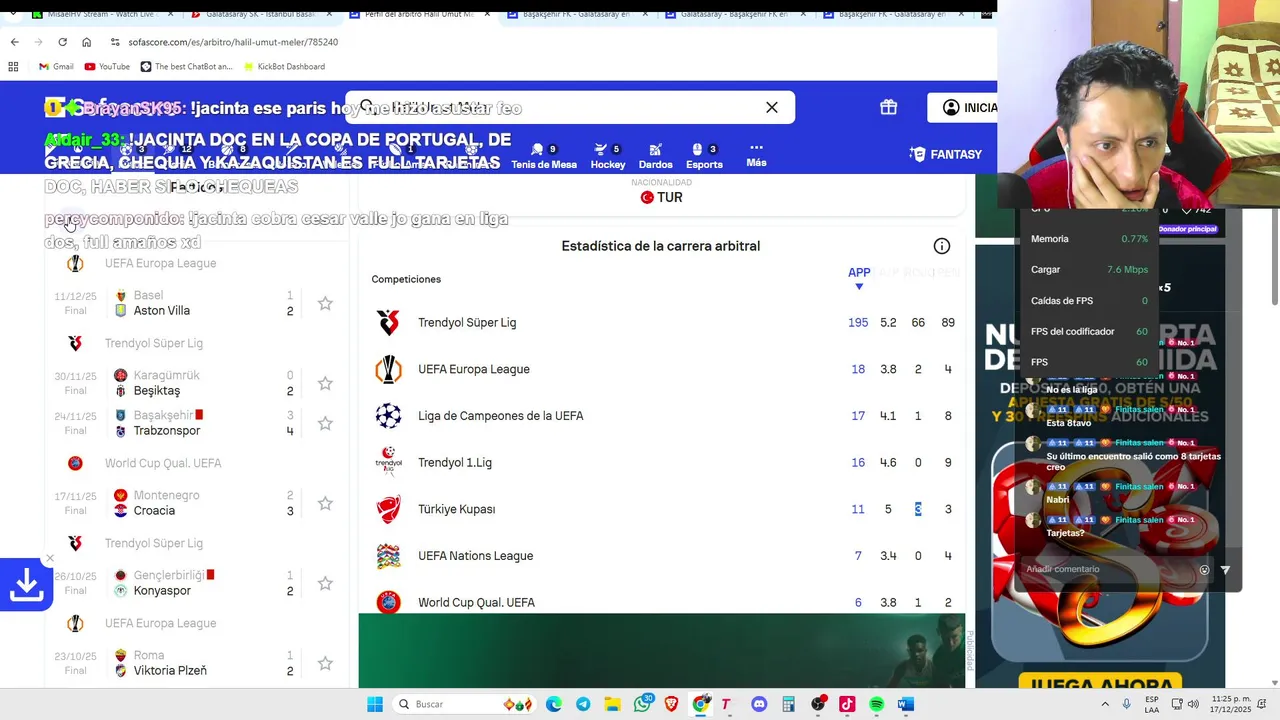The image size is (1280, 720).
Task: Open Trabzonspor team name in match list
Action: tap(167, 431)
